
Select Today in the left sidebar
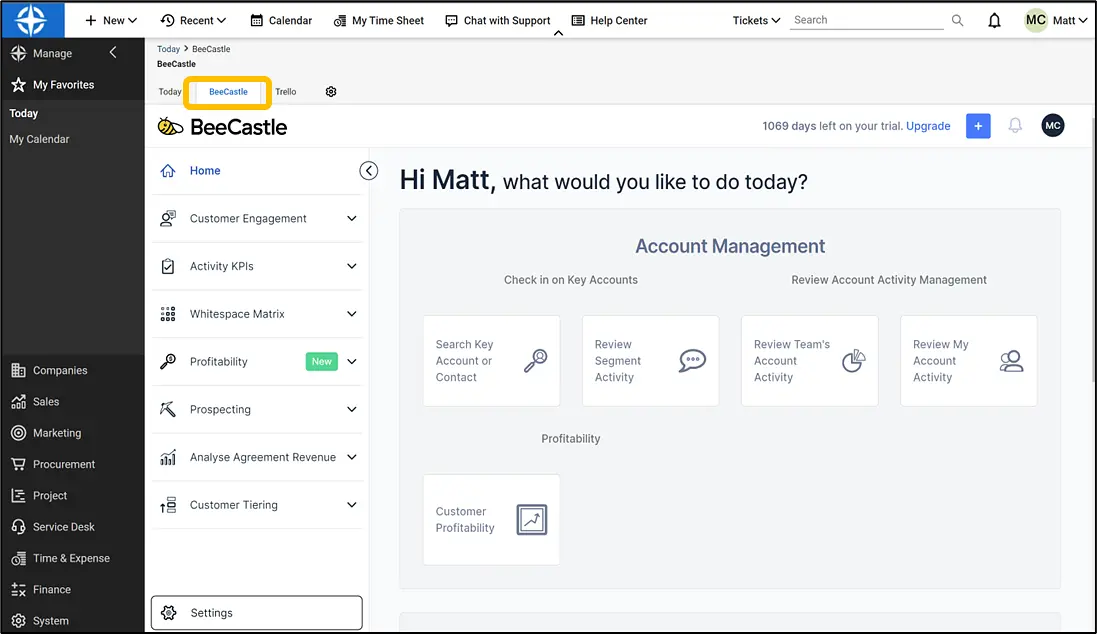[x=24, y=113]
